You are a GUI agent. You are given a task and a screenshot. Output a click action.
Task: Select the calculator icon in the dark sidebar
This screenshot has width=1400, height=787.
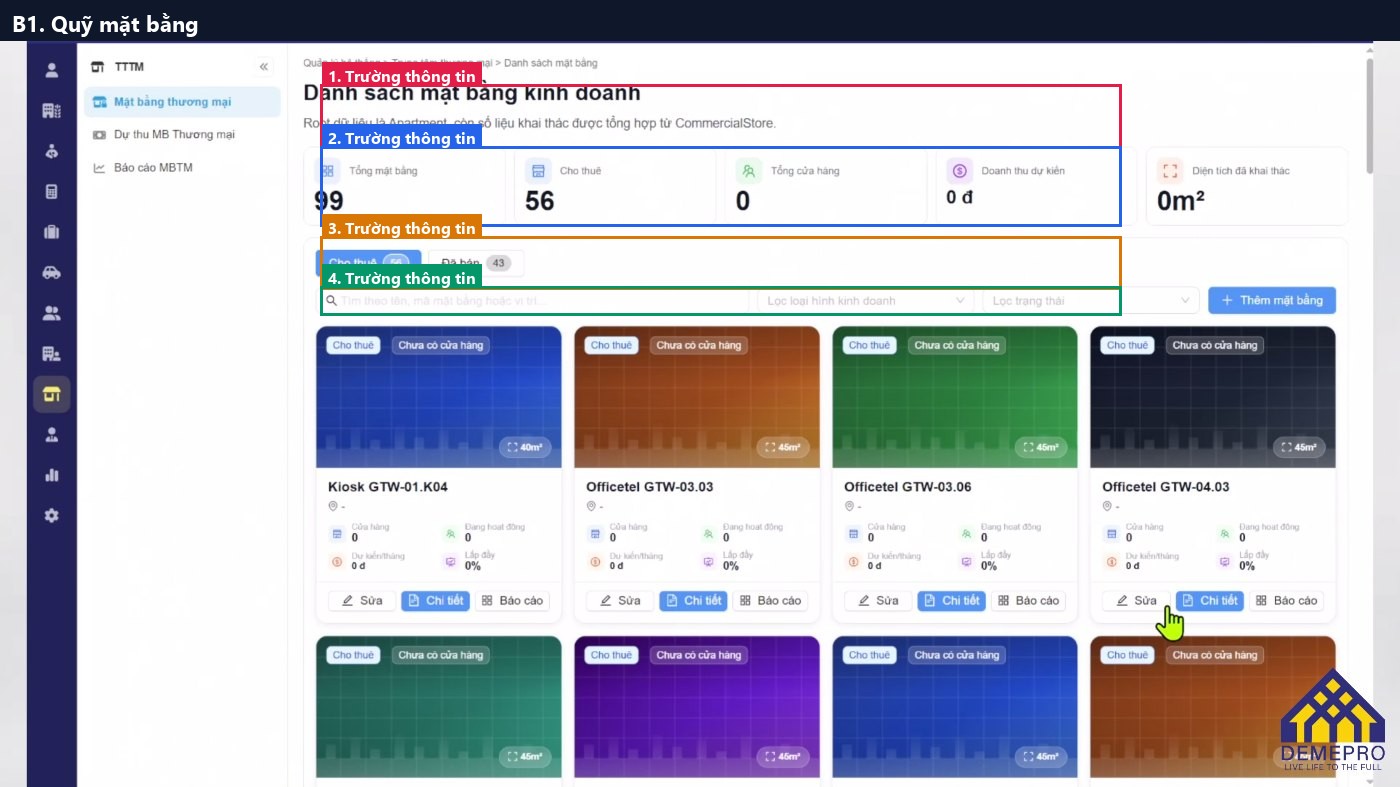click(x=51, y=192)
